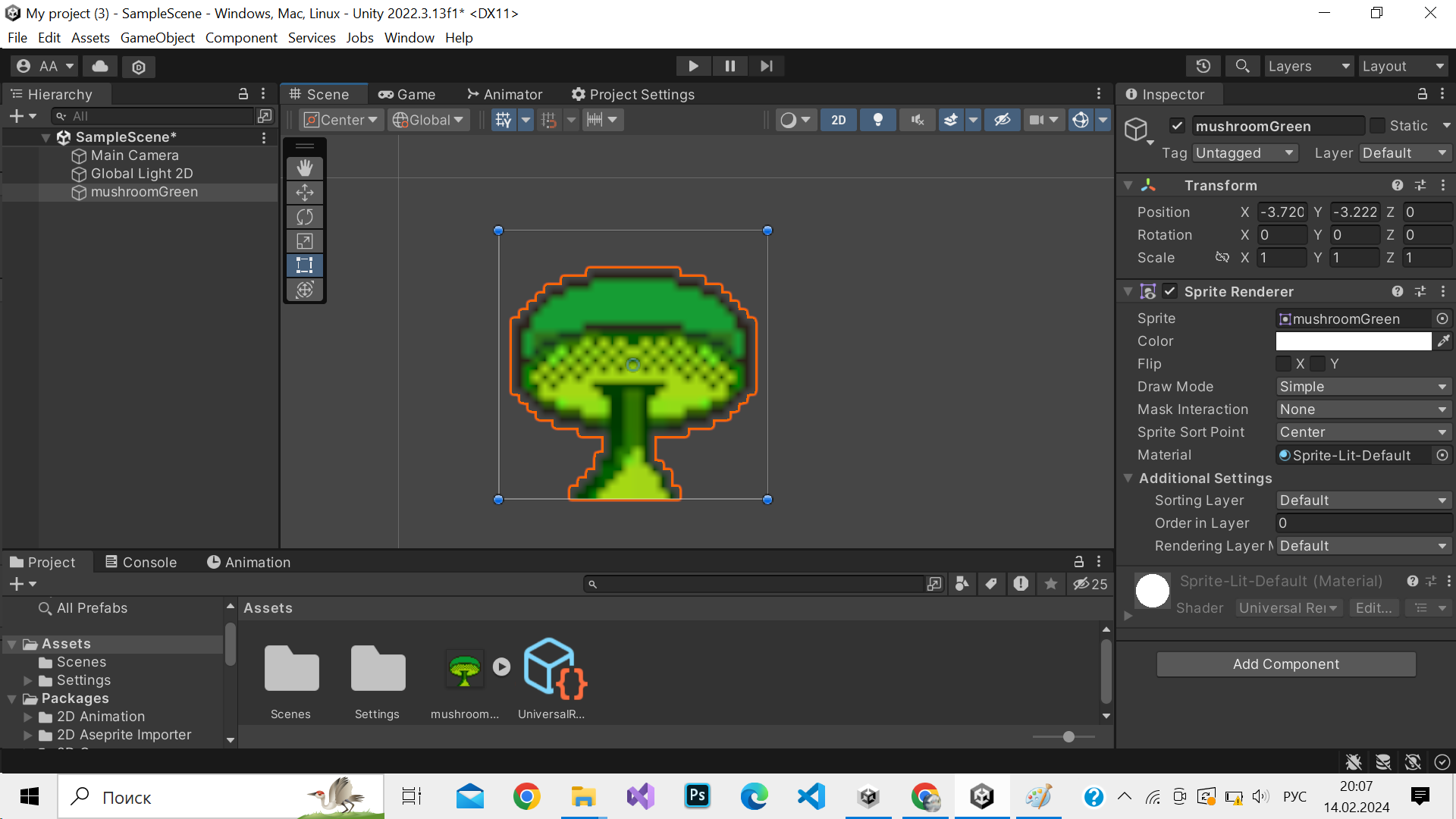Toggle 2D view mode button
Image resolution: width=1456 pixels, height=819 pixels.
[839, 119]
